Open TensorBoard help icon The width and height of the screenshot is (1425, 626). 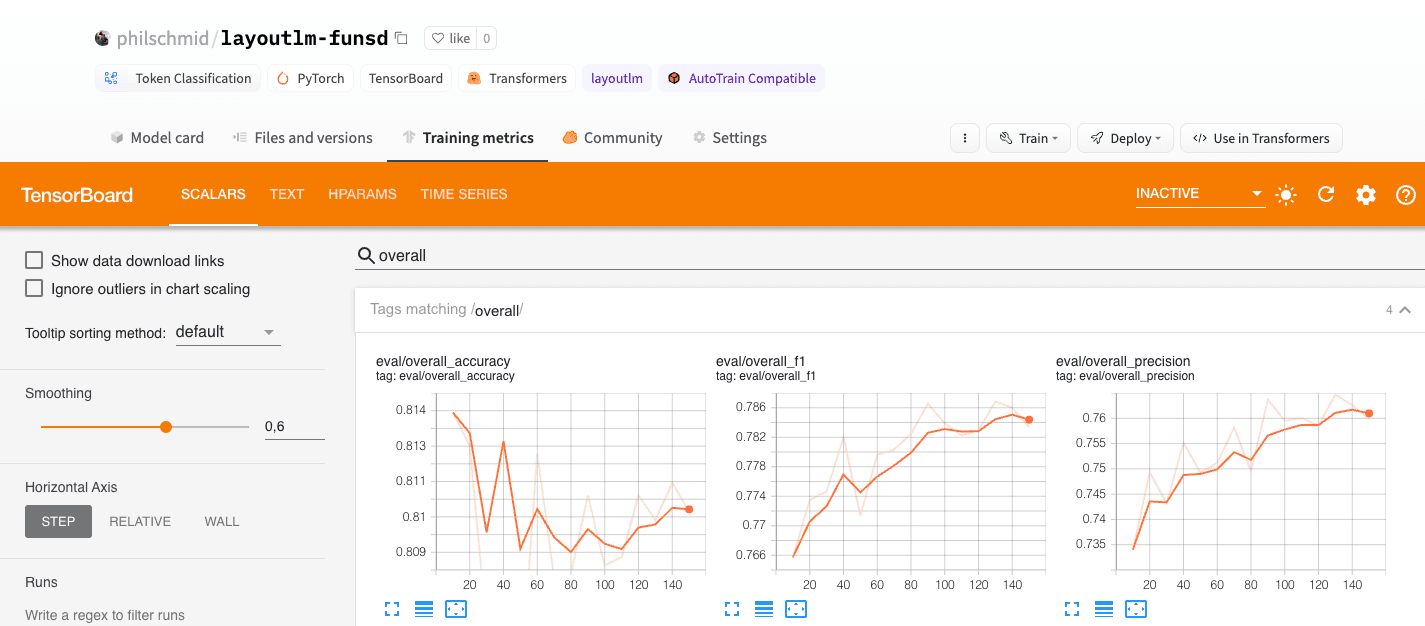[1405, 194]
